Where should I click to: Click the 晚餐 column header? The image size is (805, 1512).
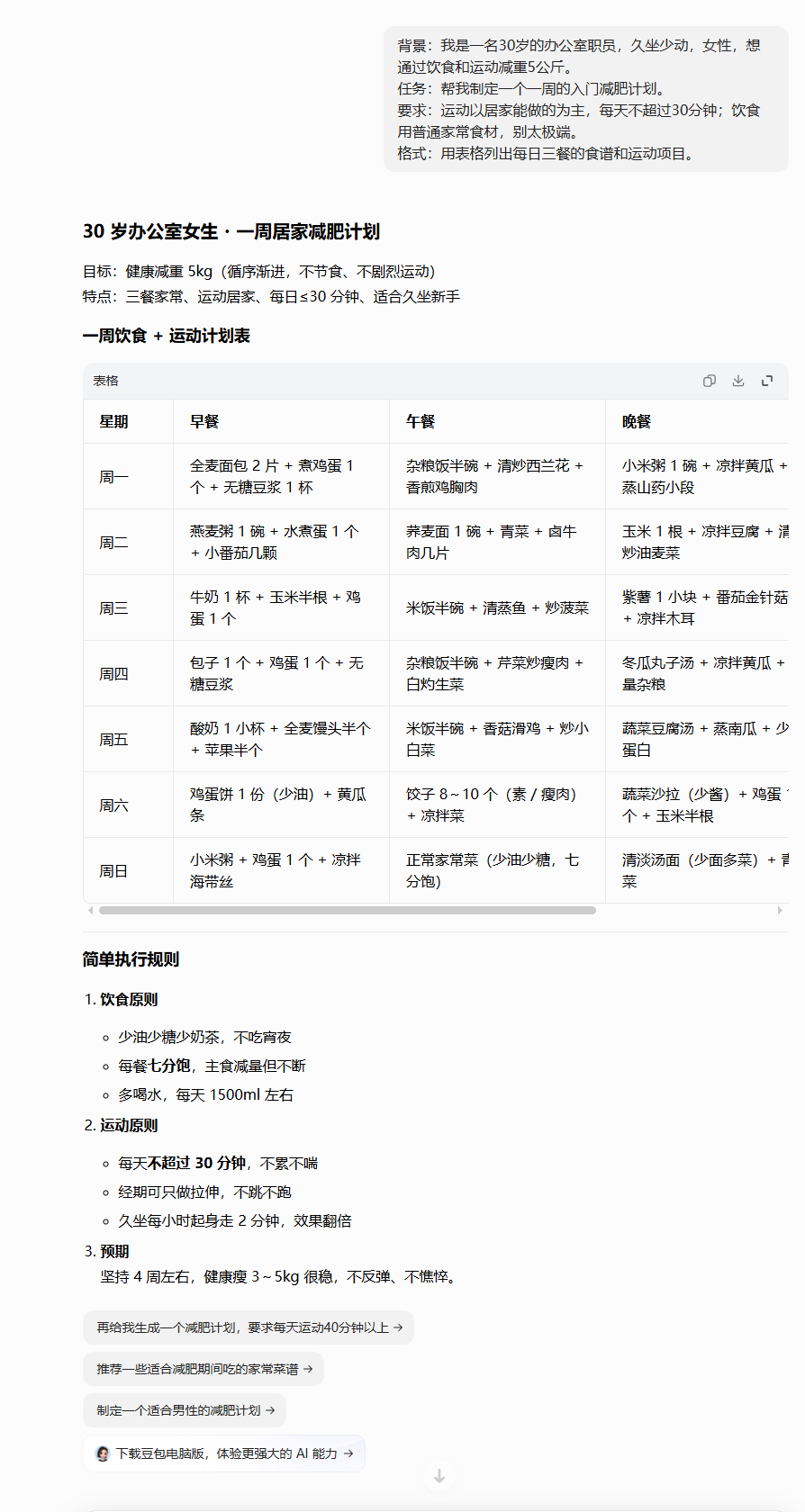[697, 421]
